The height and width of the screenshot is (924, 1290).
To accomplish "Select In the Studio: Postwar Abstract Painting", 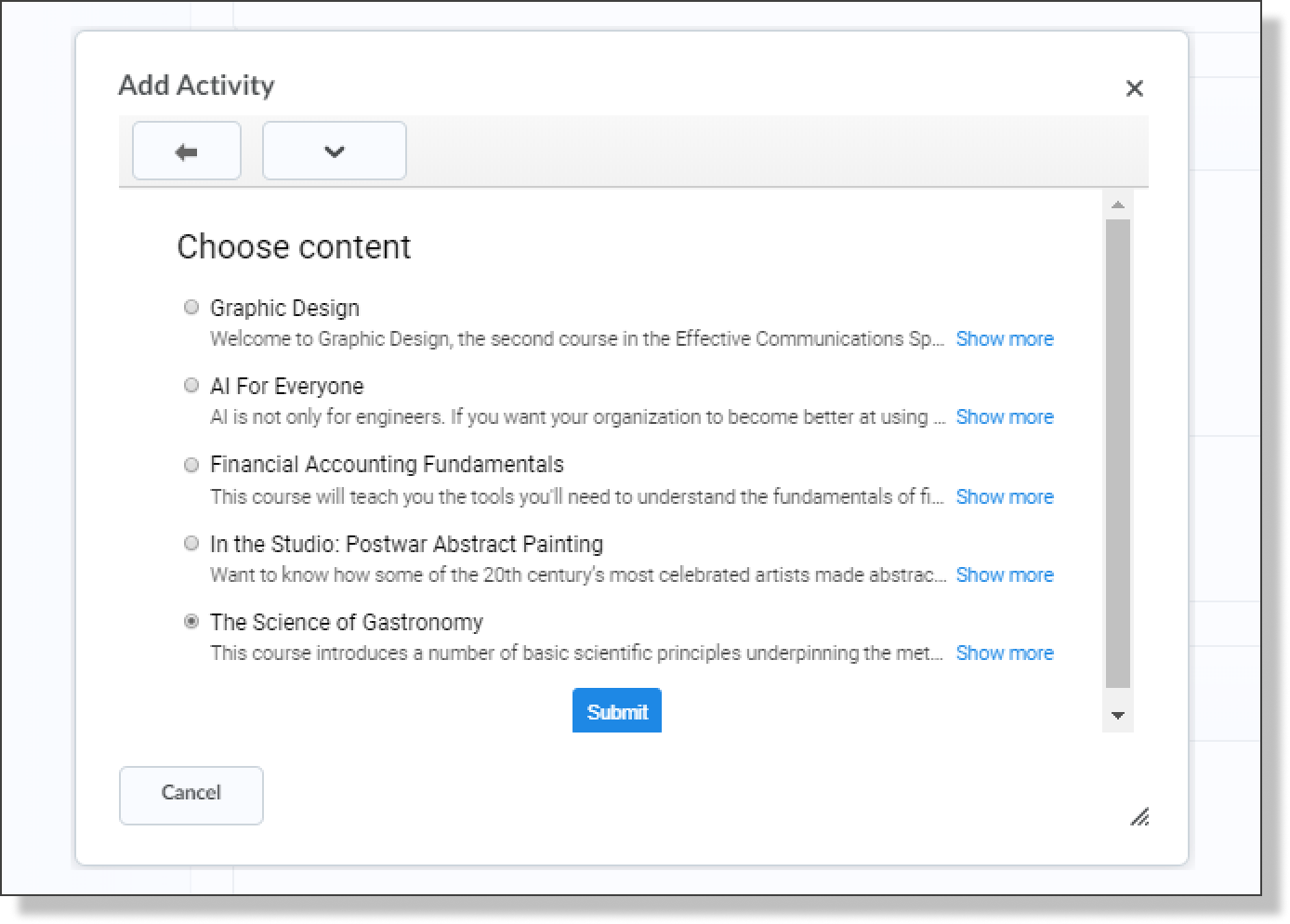I will [191, 543].
